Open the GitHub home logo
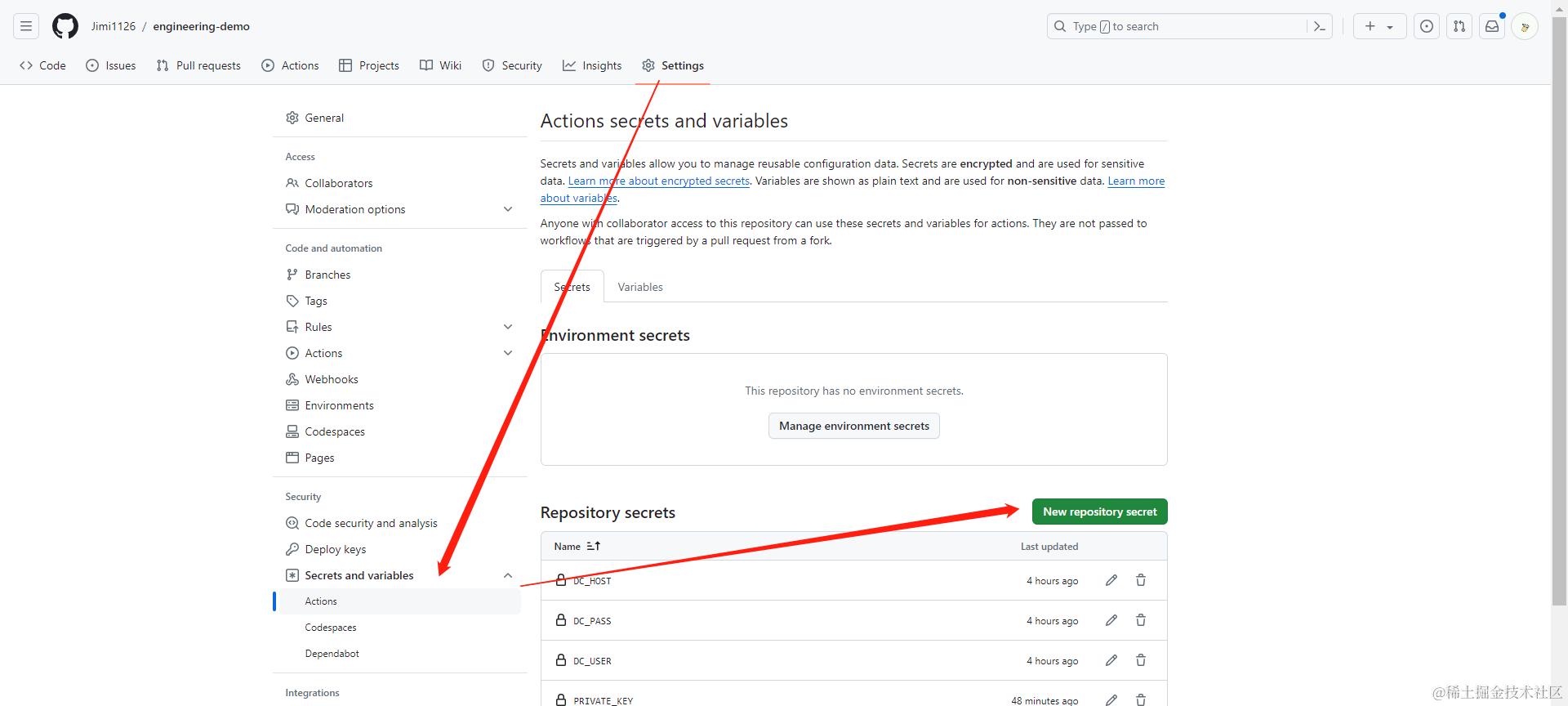1568x706 pixels. tap(65, 26)
